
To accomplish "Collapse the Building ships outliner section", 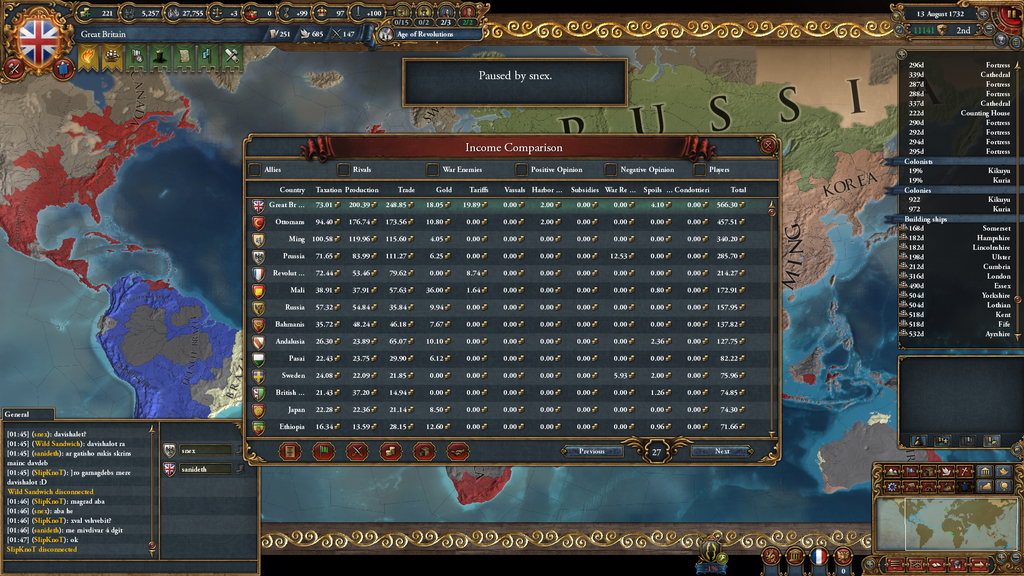I will pos(925,219).
